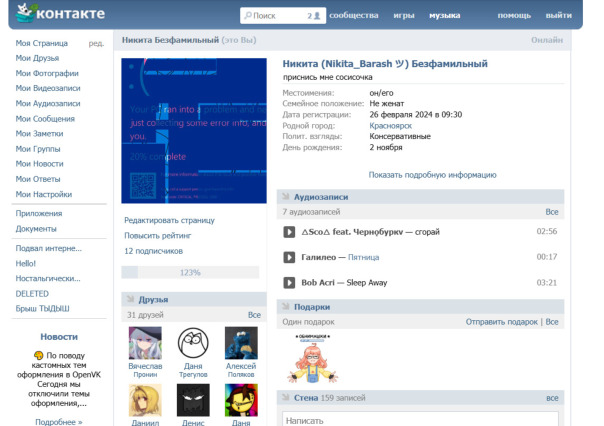Open Мои Ответы in sidebar
This screenshot has height=426, width=604.
pyautogui.click(x=38, y=179)
